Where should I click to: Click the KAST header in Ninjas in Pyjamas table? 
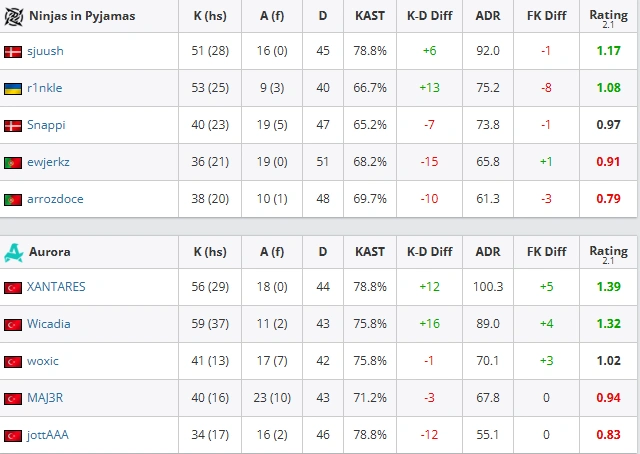[370, 16]
